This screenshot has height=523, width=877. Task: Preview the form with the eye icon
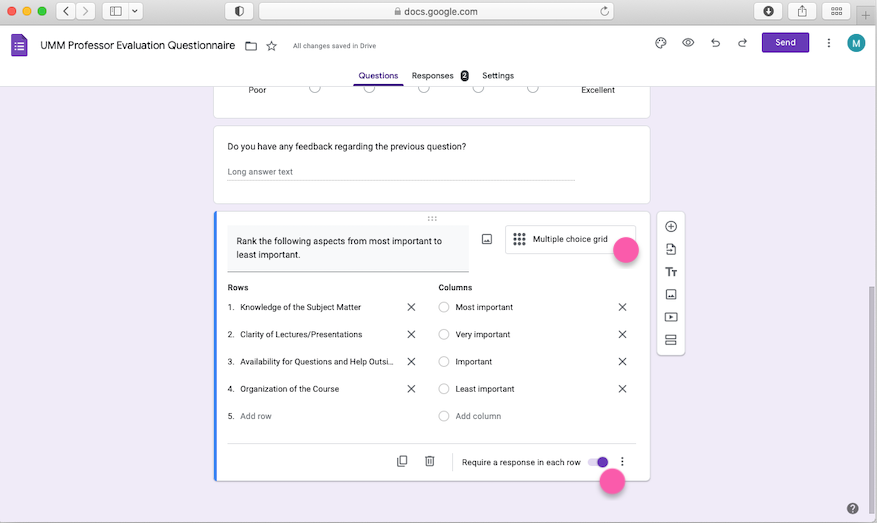[x=688, y=43]
